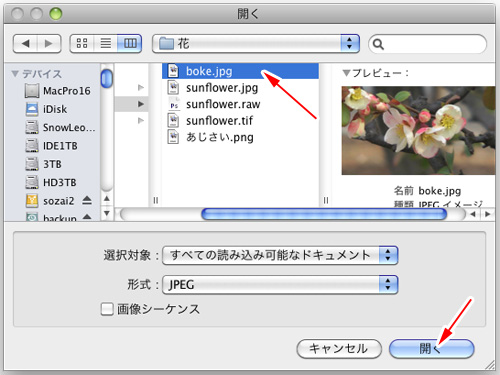This screenshot has width=500, height=375.
Task: Click the あじさい.png file icon
Action: pos(173,137)
